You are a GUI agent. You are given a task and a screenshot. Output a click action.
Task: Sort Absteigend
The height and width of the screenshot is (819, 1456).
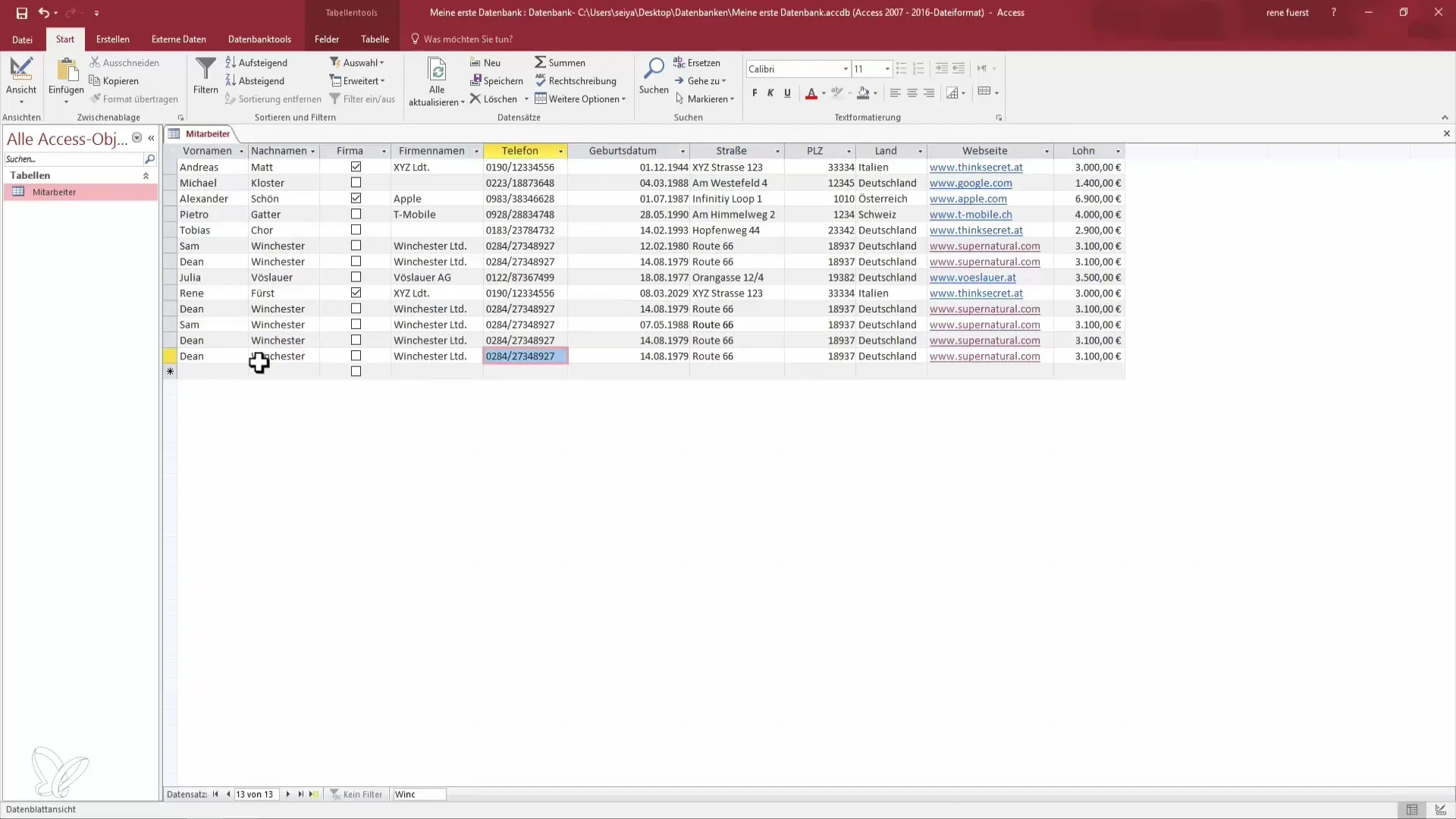coord(255,80)
